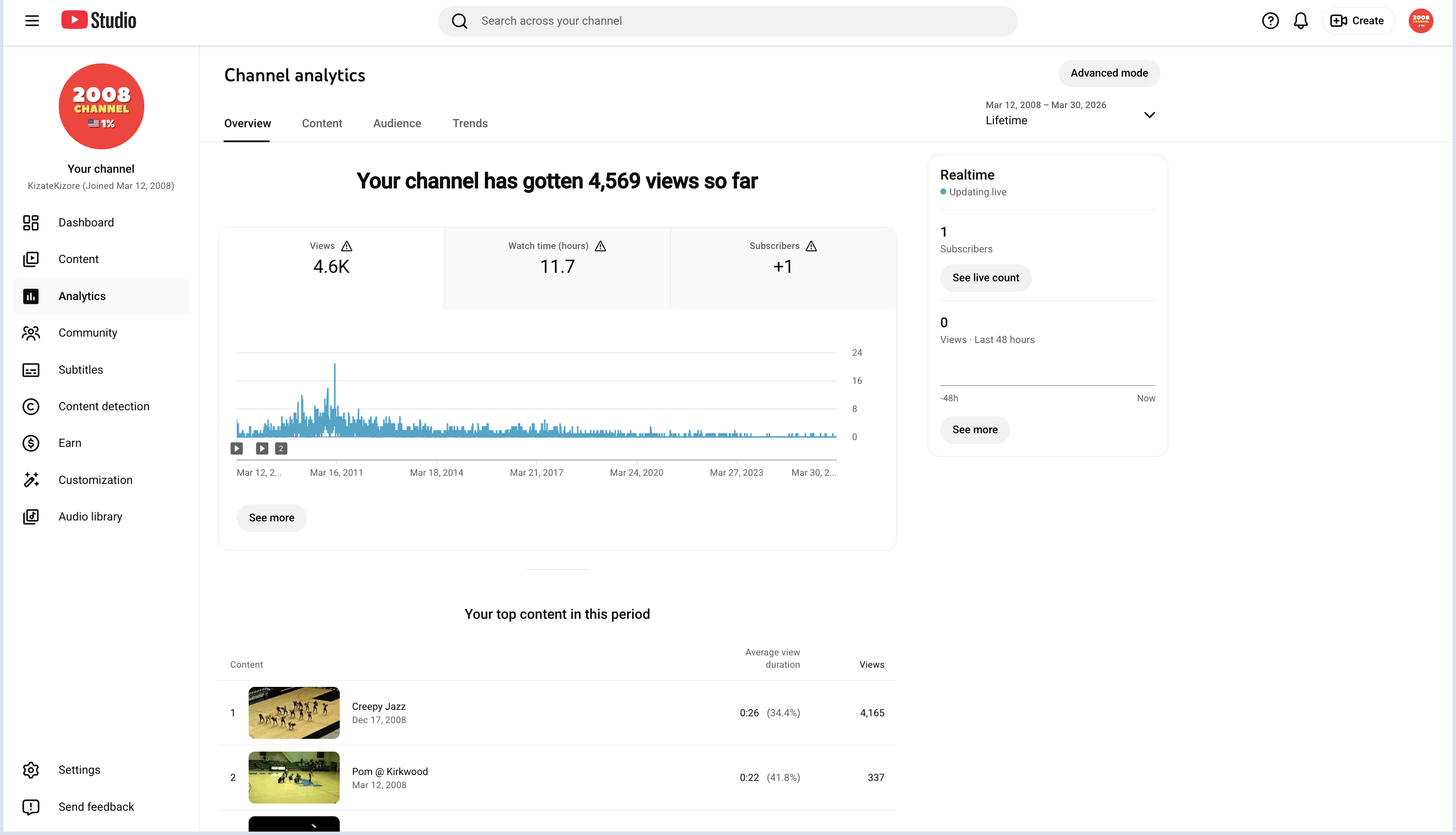Select the Analytics sidebar icon
The image size is (1456, 835).
pos(31,297)
